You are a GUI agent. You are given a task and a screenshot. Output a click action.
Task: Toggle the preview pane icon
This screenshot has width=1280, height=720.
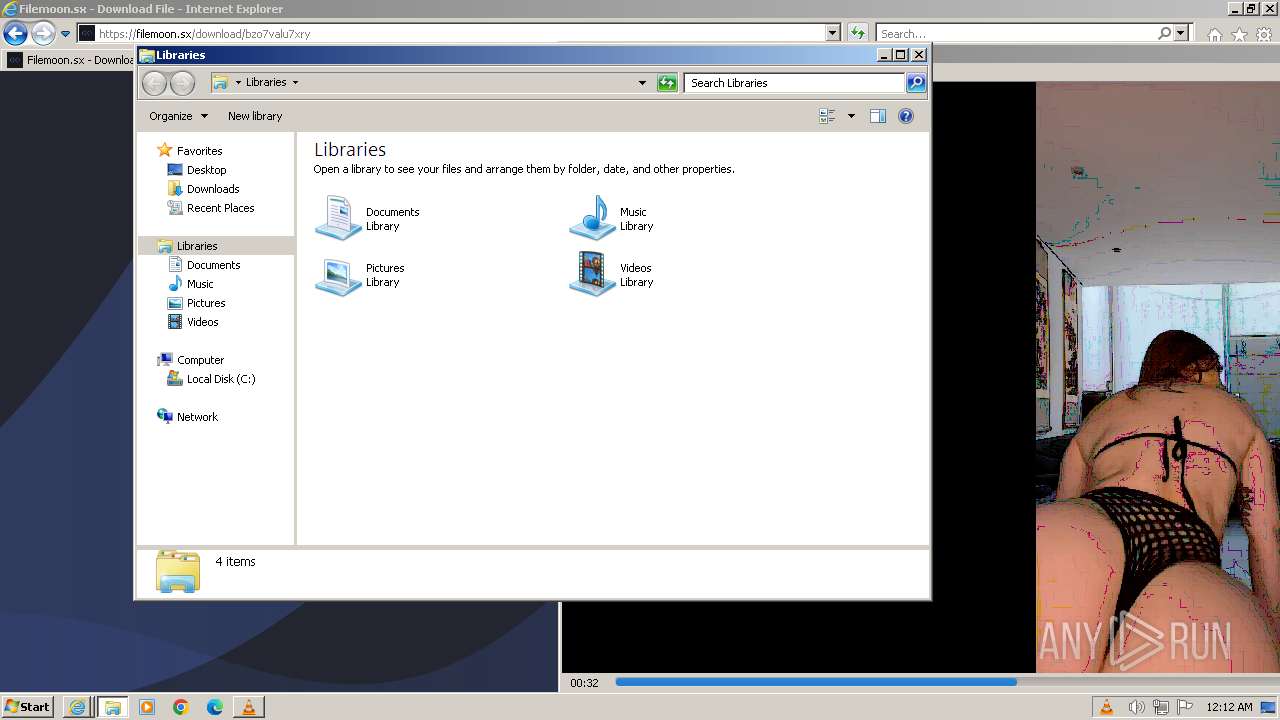877,116
